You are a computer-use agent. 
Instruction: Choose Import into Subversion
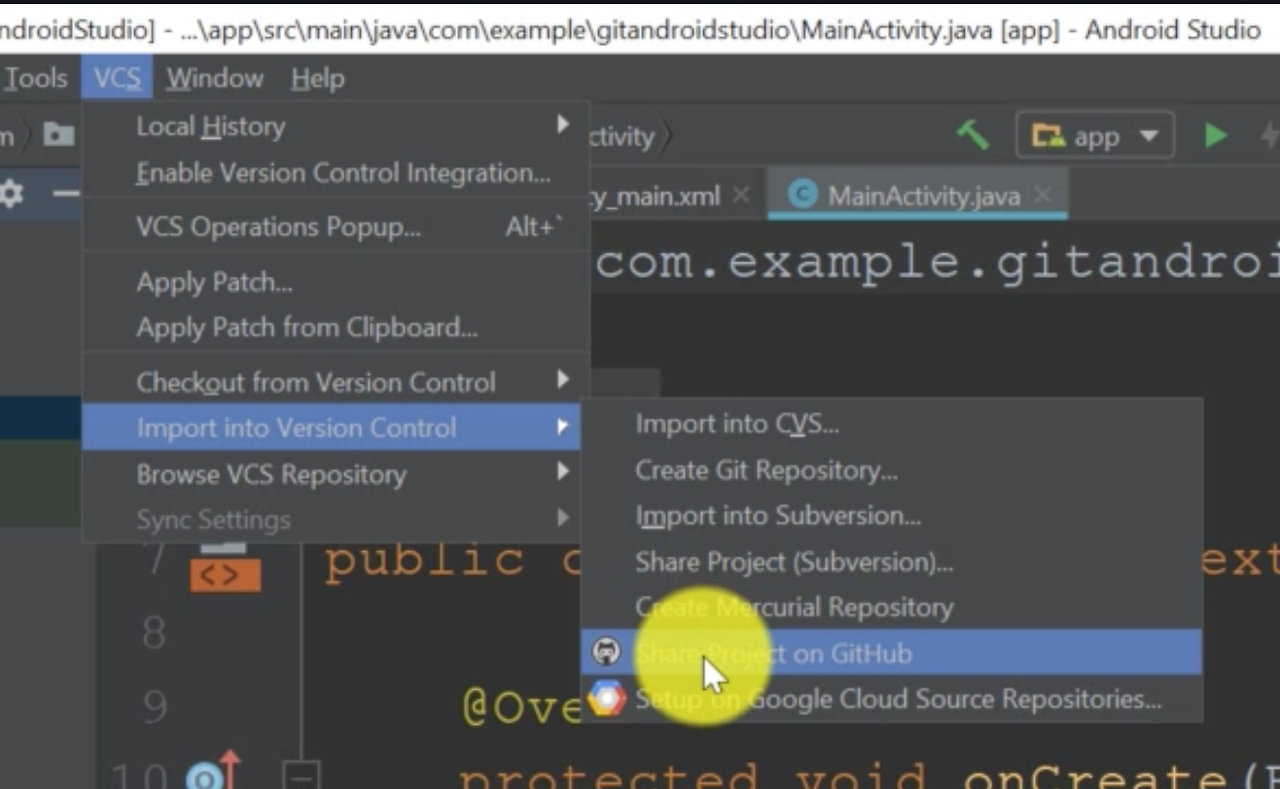(891, 516)
